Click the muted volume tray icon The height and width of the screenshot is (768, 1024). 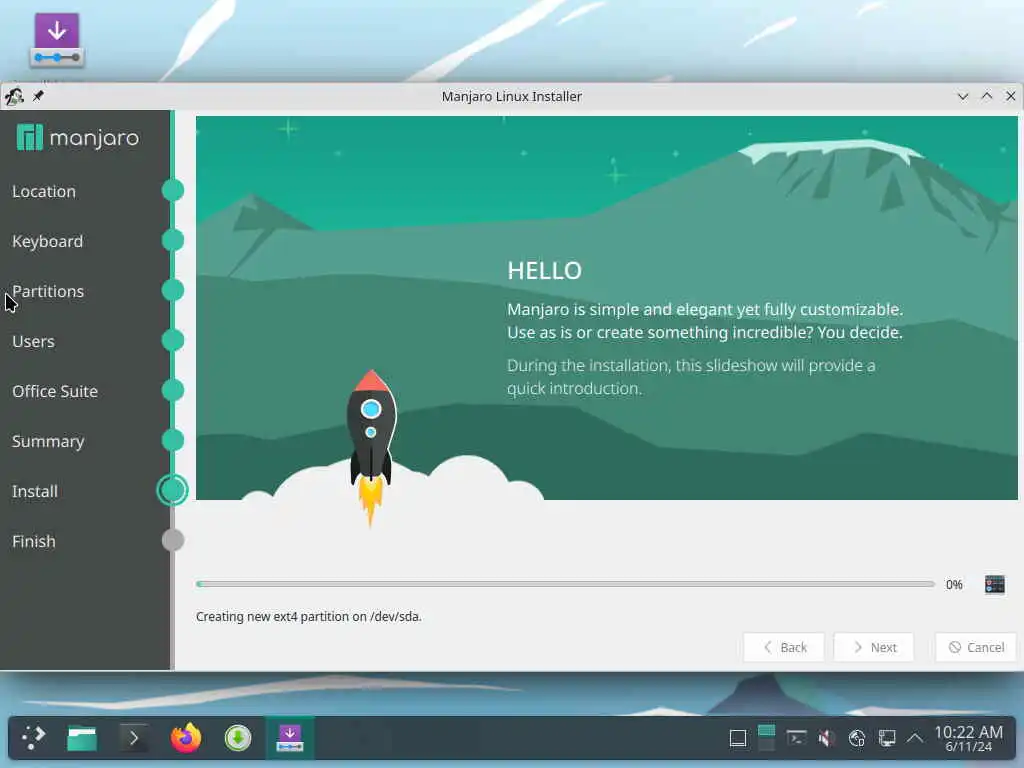point(826,739)
